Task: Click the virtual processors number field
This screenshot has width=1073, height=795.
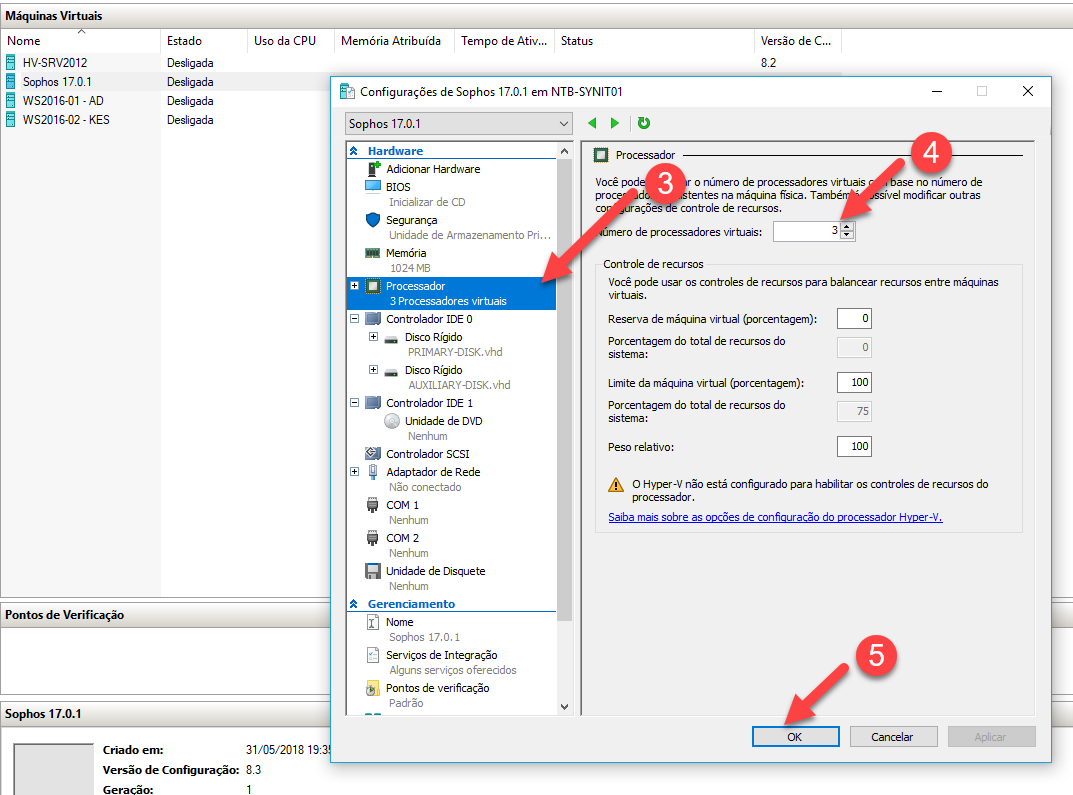Action: (x=807, y=231)
